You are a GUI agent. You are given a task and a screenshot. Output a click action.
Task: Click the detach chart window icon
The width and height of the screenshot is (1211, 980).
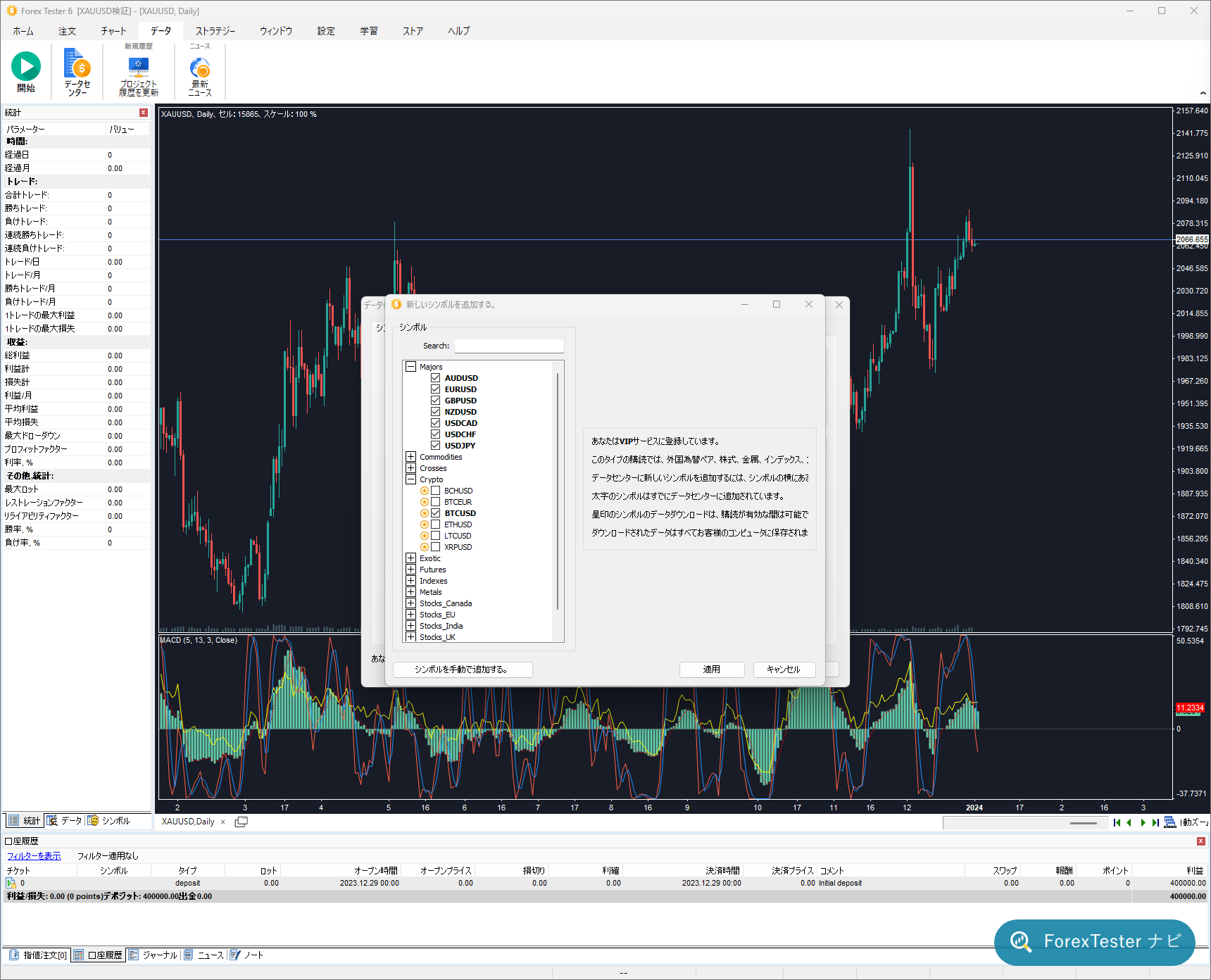coord(241,822)
